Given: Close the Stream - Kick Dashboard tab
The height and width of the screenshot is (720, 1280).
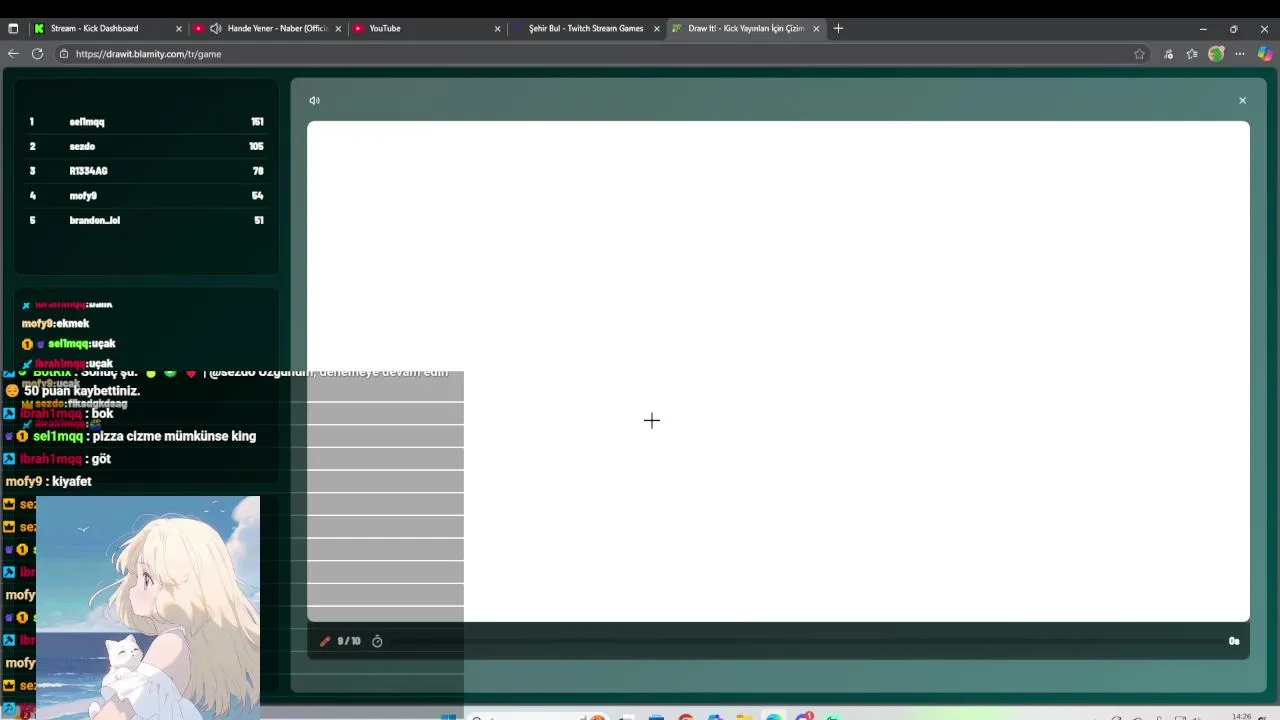Looking at the screenshot, I should (x=179, y=28).
